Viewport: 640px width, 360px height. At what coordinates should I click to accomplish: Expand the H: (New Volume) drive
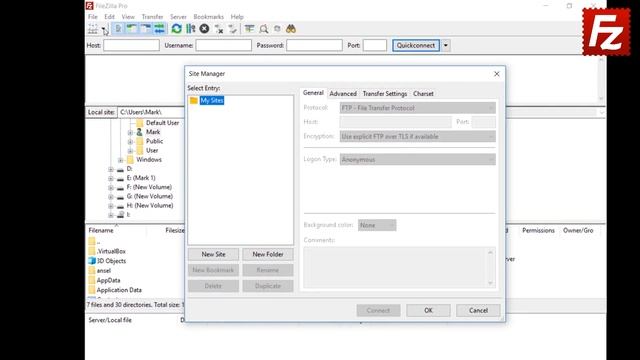click(111, 206)
